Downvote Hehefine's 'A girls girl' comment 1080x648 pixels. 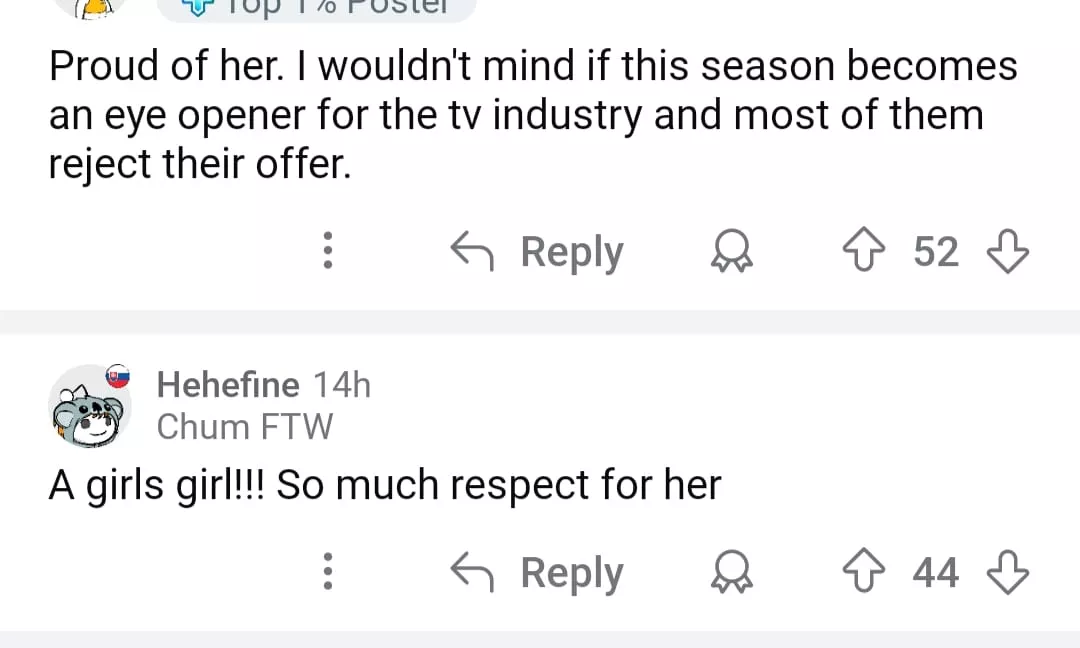tap(1007, 573)
